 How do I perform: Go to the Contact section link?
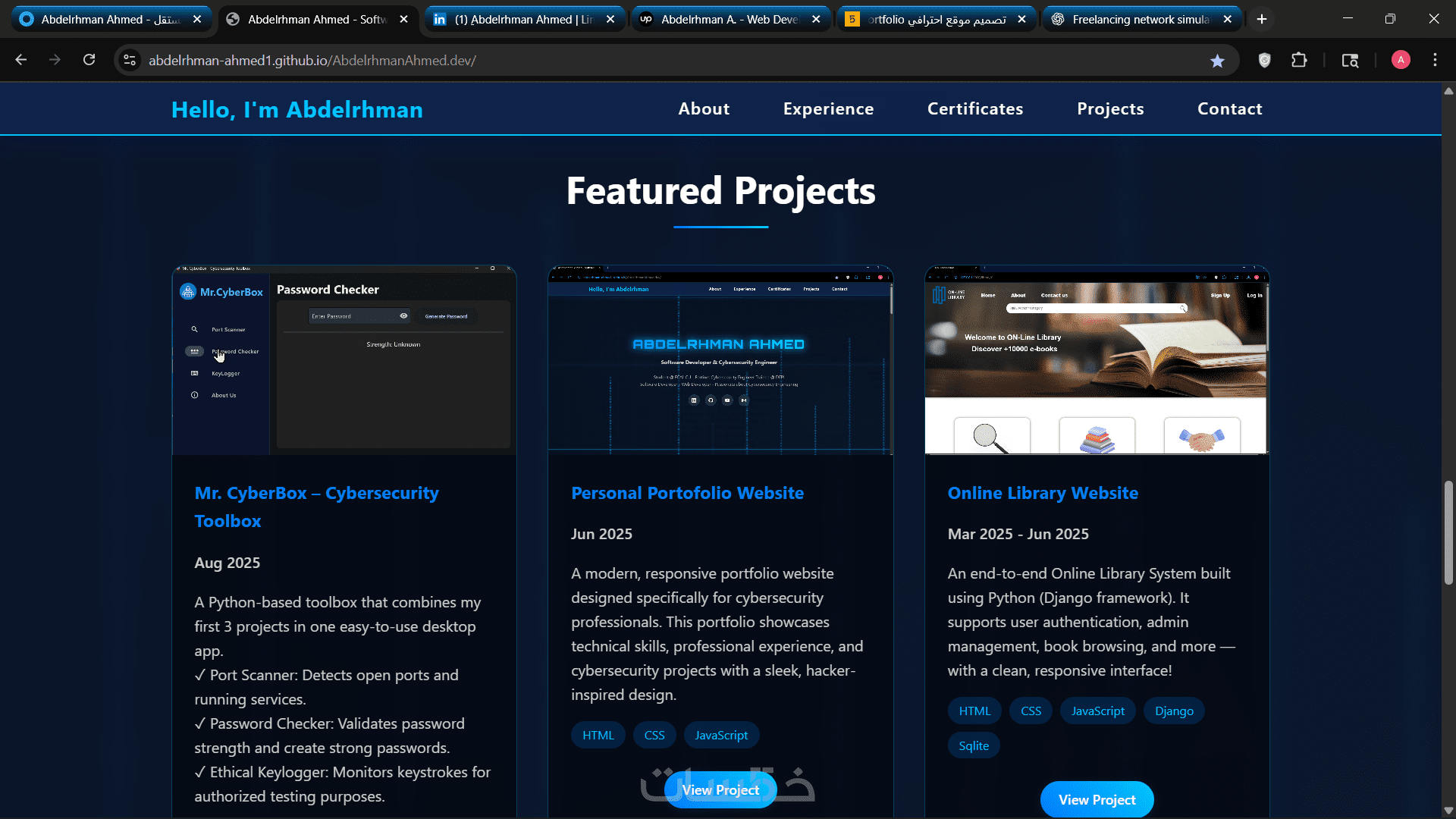coord(1229,109)
